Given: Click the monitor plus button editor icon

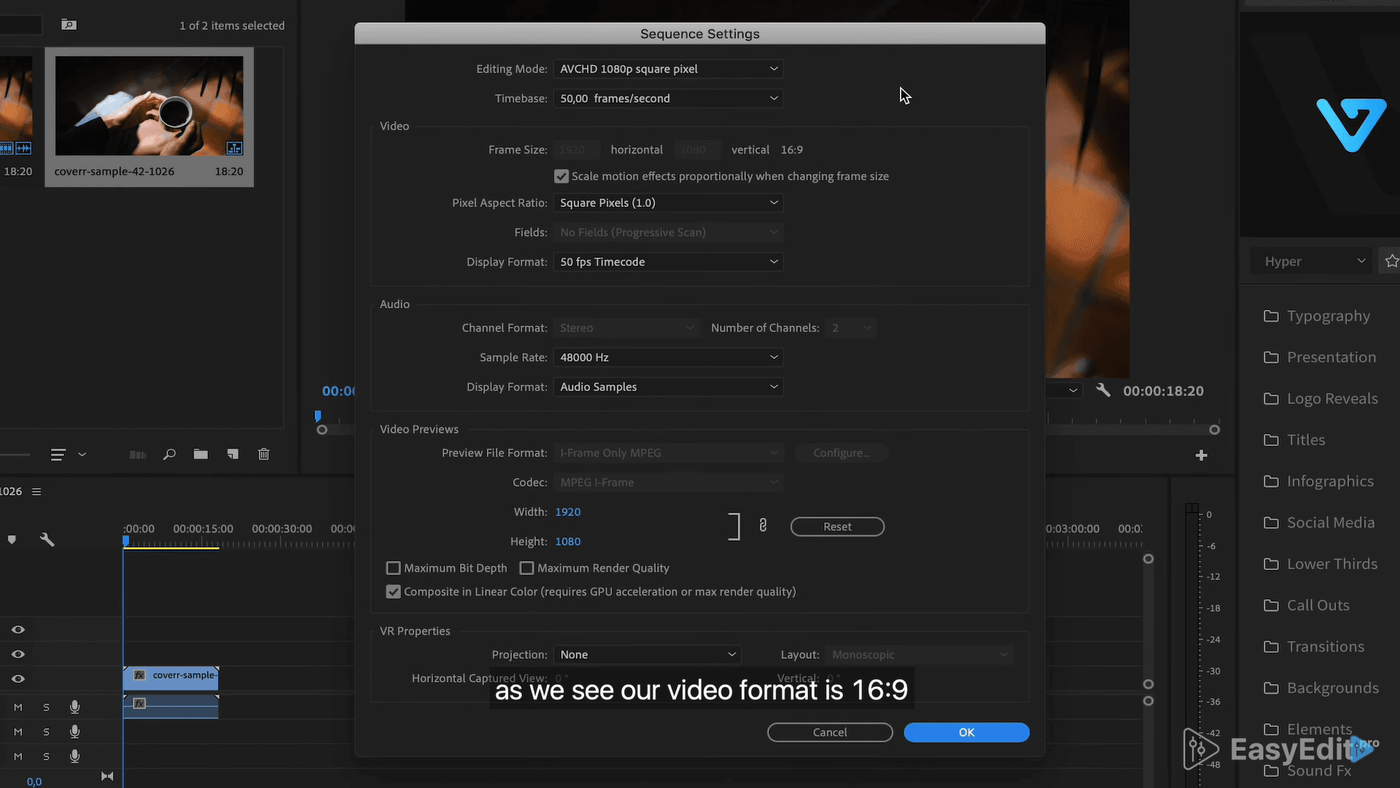Looking at the screenshot, I should coord(1201,455).
